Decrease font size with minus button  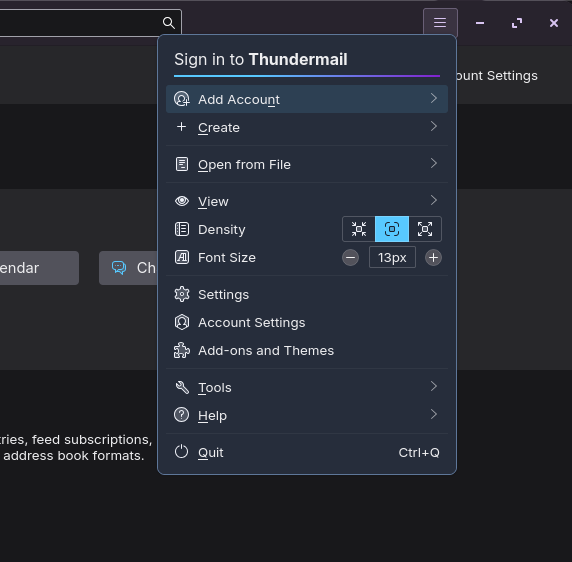click(x=351, y=257)
